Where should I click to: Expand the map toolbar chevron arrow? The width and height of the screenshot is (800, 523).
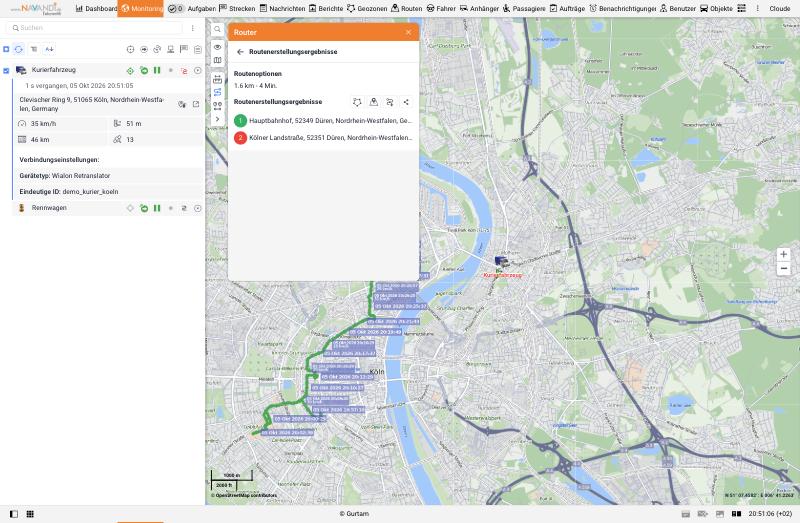(x=217, y=119)
